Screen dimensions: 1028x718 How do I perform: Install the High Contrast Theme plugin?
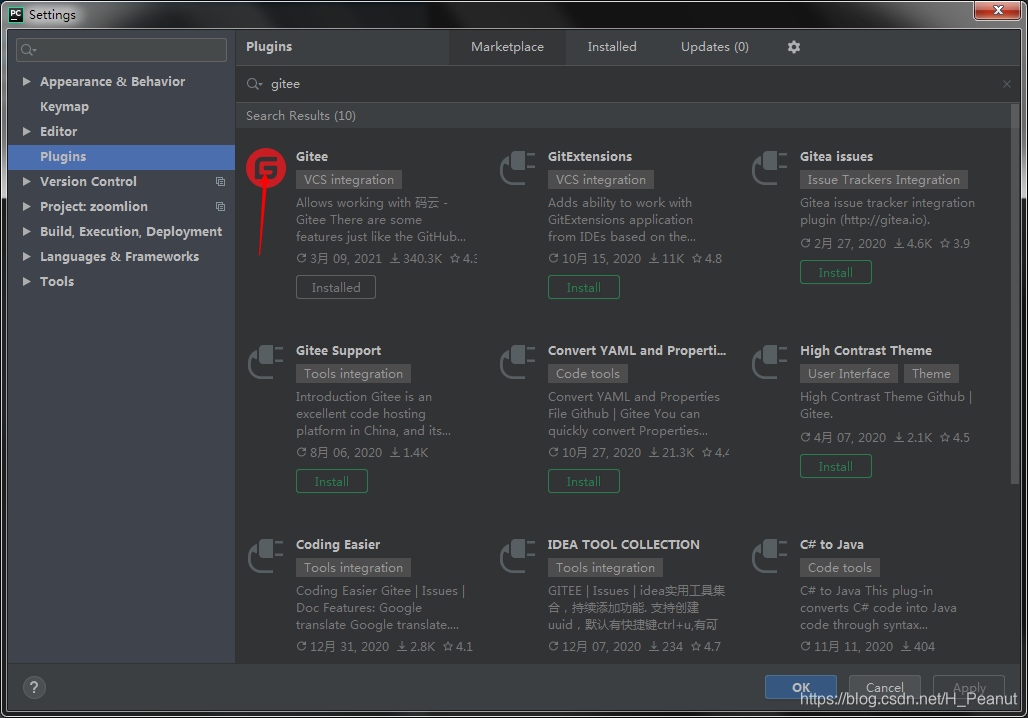click(835, 466)
